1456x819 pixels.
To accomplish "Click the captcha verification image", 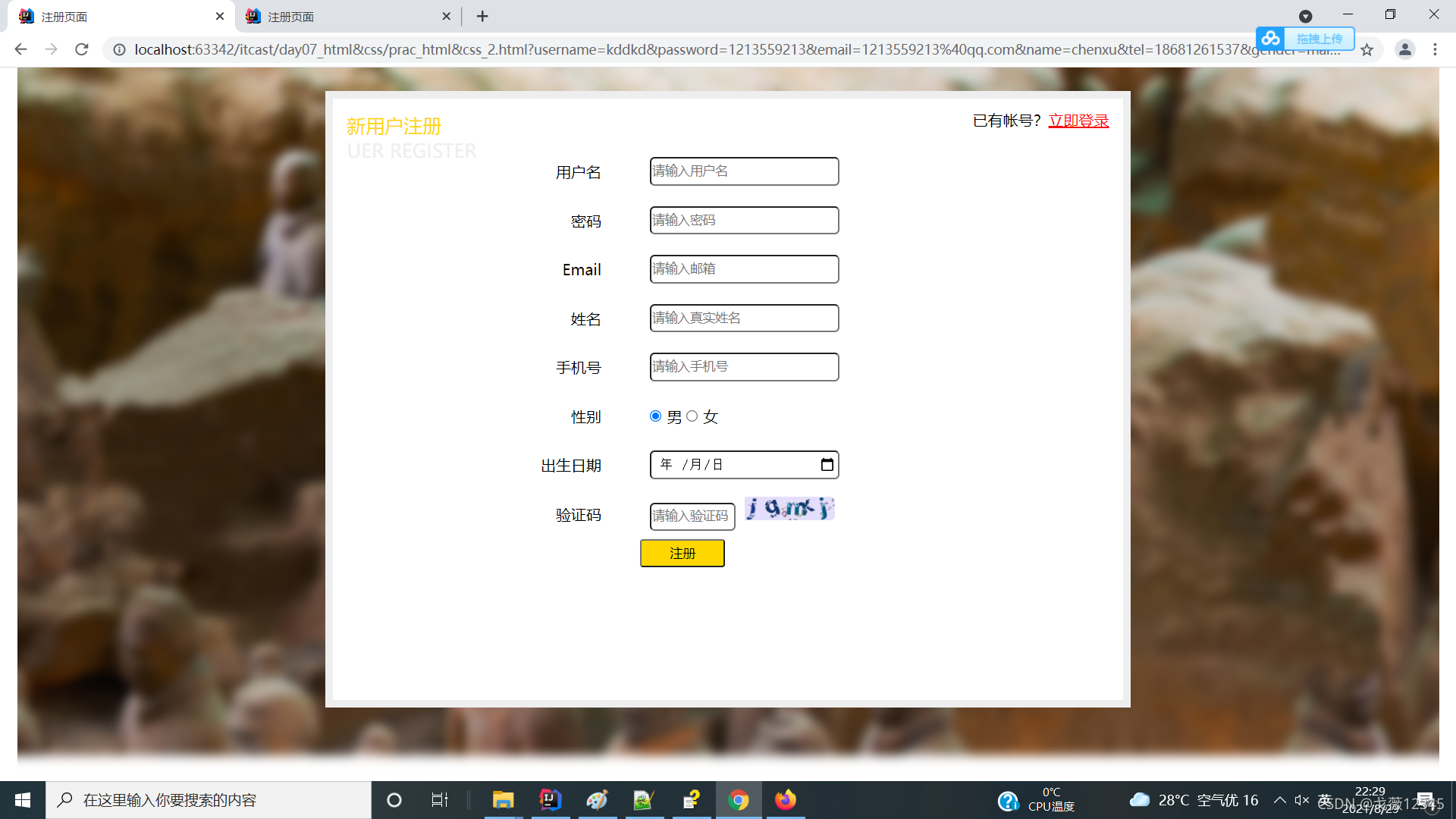I will coord(789,509).
